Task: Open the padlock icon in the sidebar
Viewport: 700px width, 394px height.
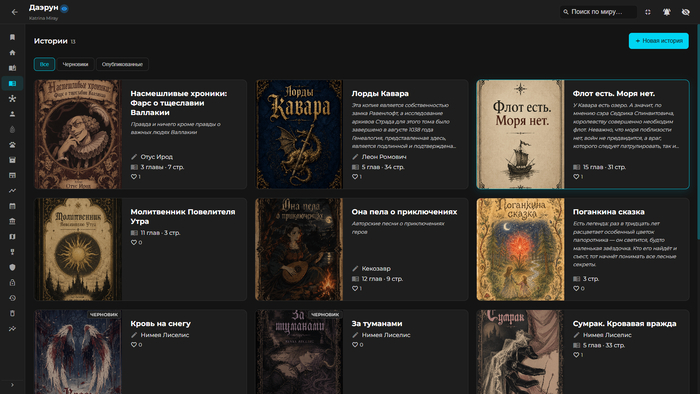Action: [12, 282]
